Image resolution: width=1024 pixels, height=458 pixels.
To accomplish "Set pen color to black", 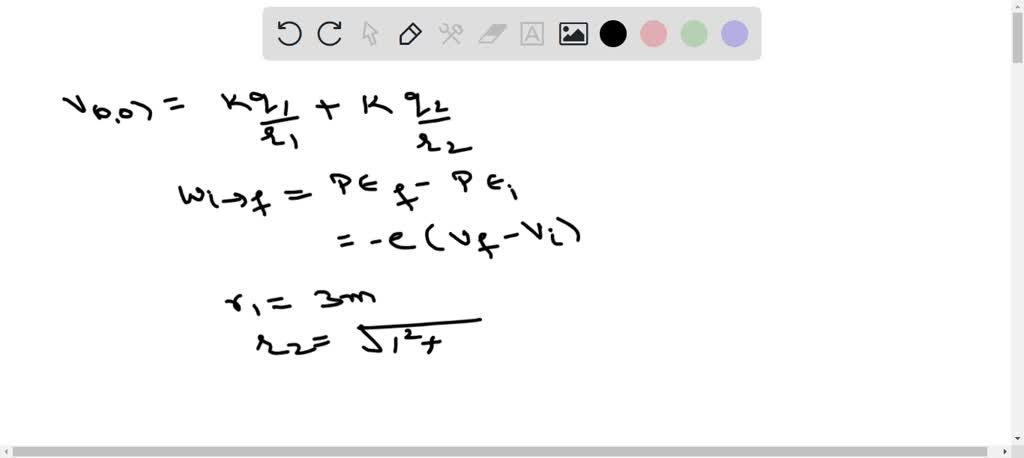I will click(x=613, y=33).
